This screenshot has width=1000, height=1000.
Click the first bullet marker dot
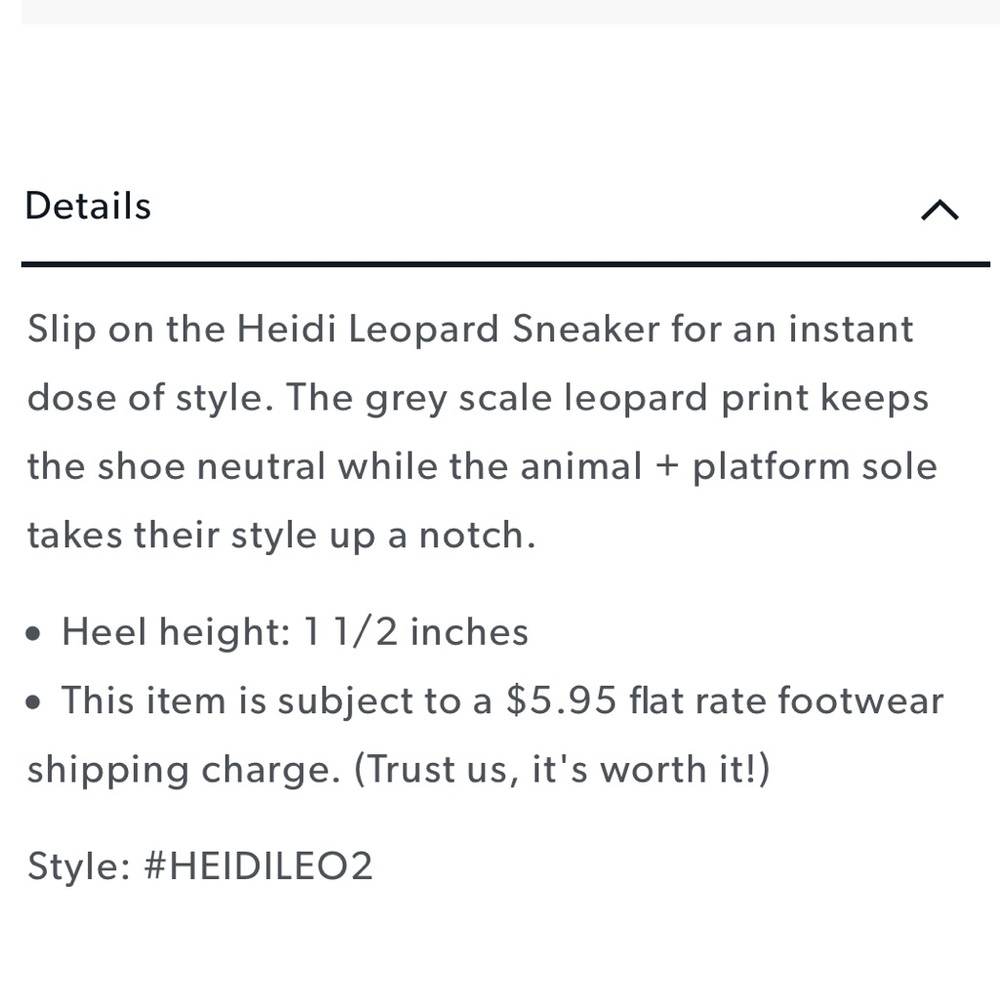pos(35,632)
